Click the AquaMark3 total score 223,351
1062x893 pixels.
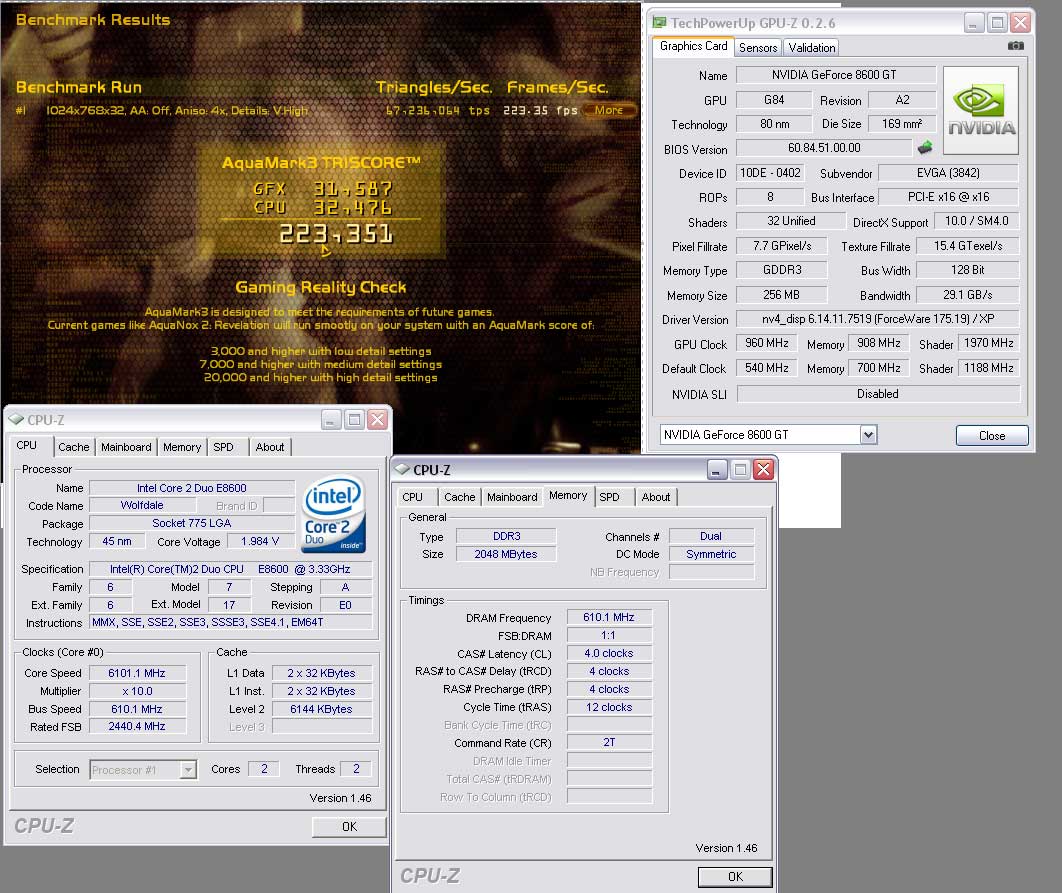336,234
